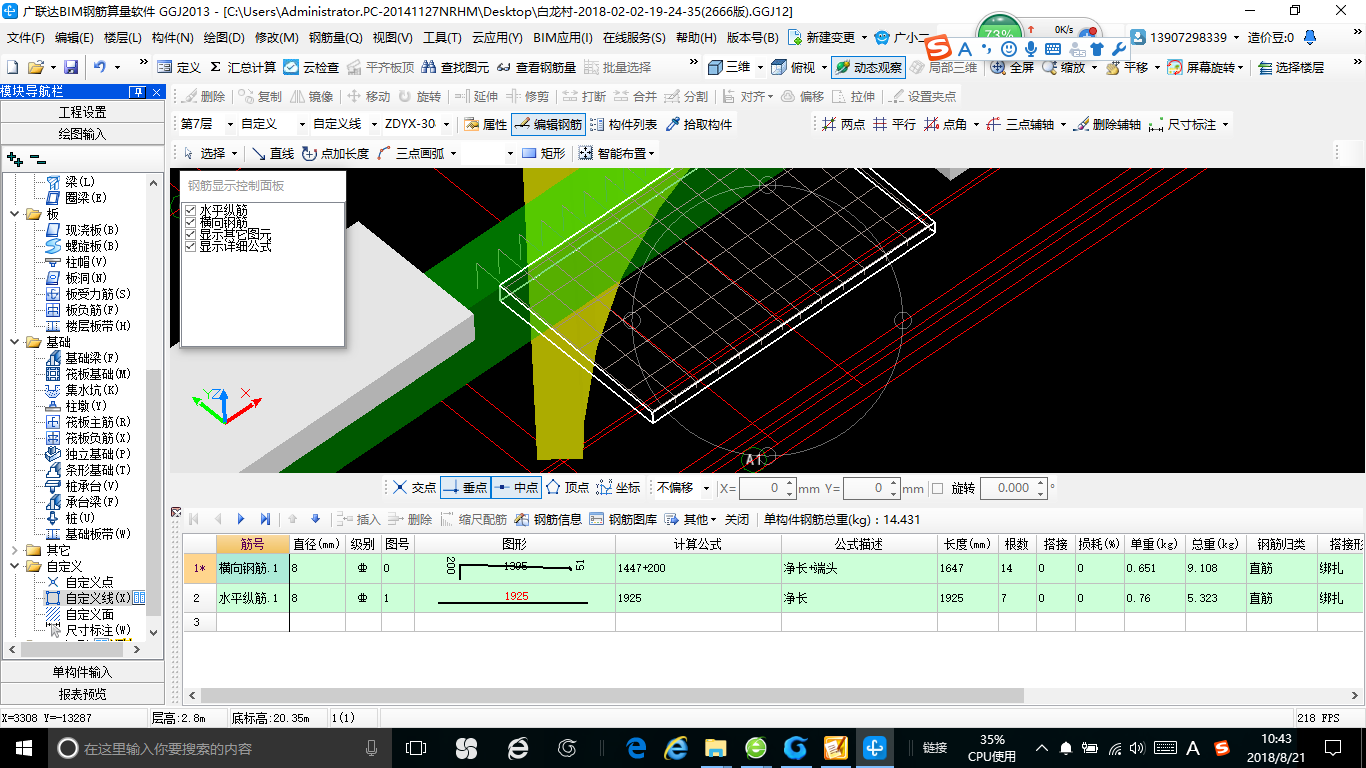Tick the 旋转 rotate checkbox

click(937, 488)
